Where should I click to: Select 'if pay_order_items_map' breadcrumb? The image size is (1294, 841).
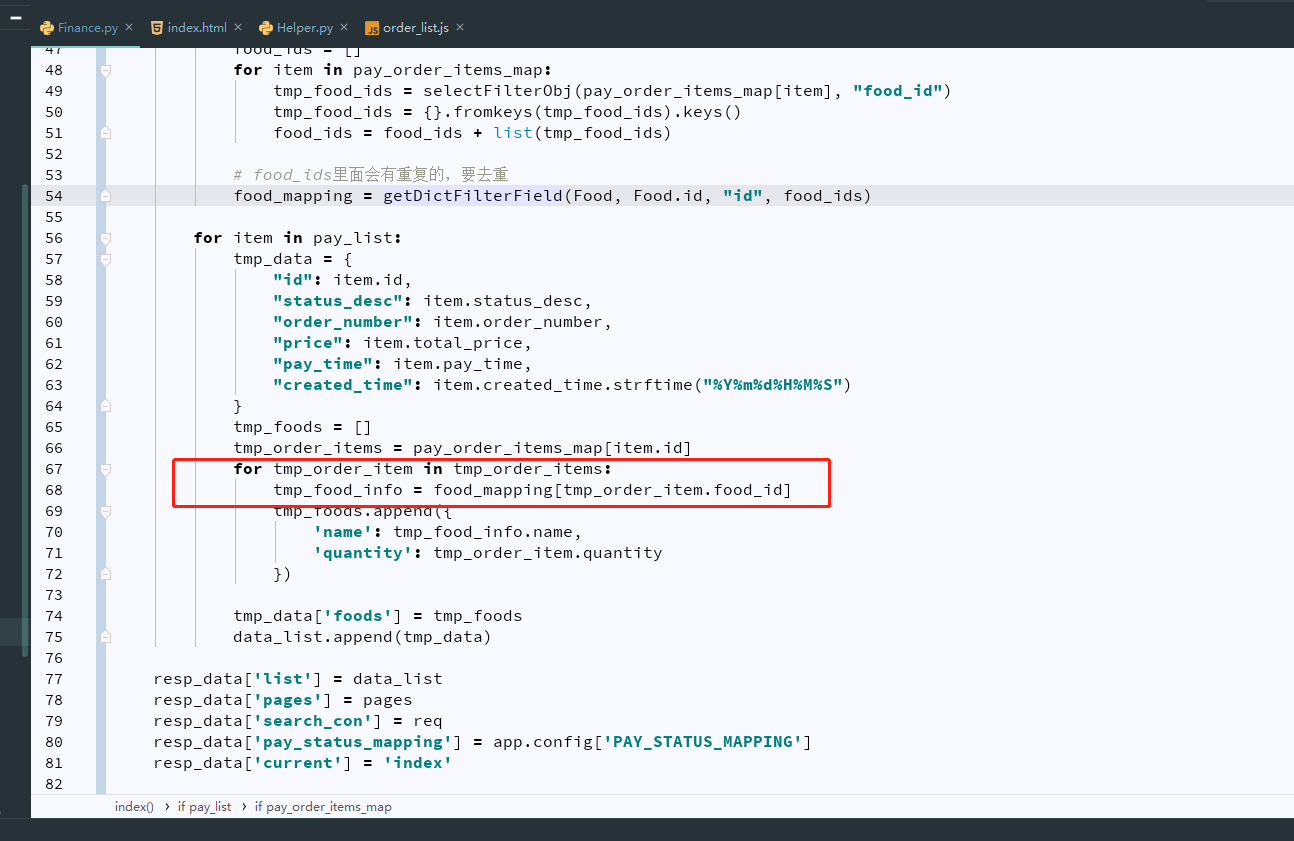click(x=323, y=806)
